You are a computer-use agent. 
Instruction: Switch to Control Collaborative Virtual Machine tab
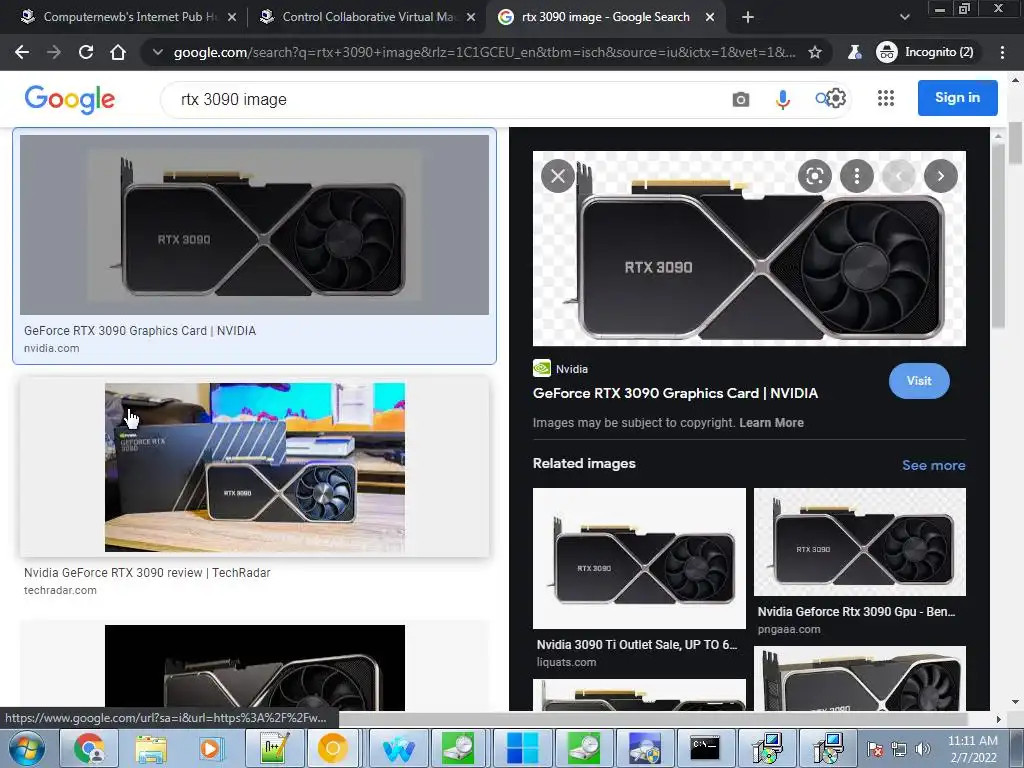click(x=368, y=17)
